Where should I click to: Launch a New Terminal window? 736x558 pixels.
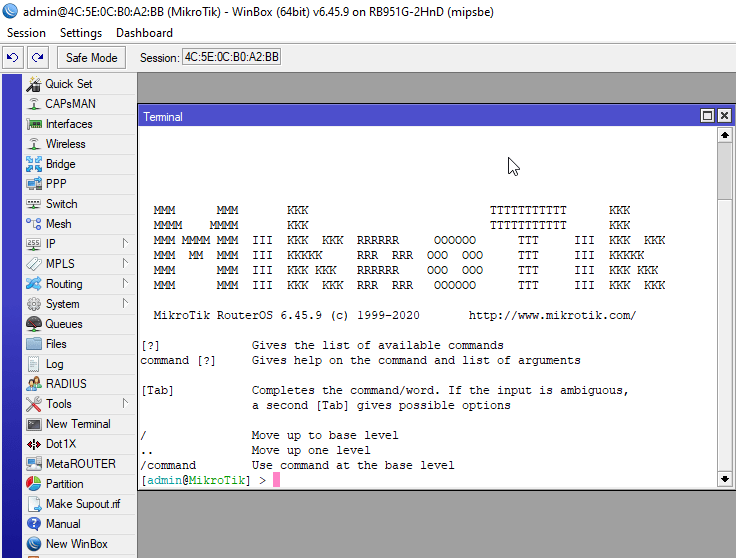pyautogui.click(x=77, y=424)
